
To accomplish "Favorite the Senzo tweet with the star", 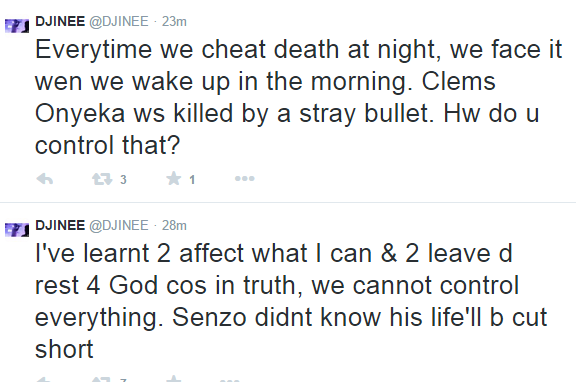I will point(173,379).
